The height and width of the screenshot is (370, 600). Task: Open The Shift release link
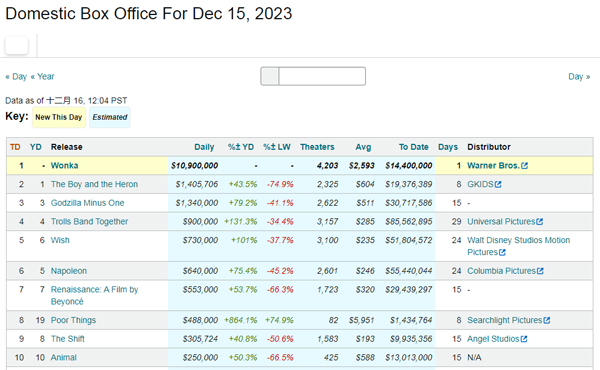pyautogui.click(x=67, y=339)
